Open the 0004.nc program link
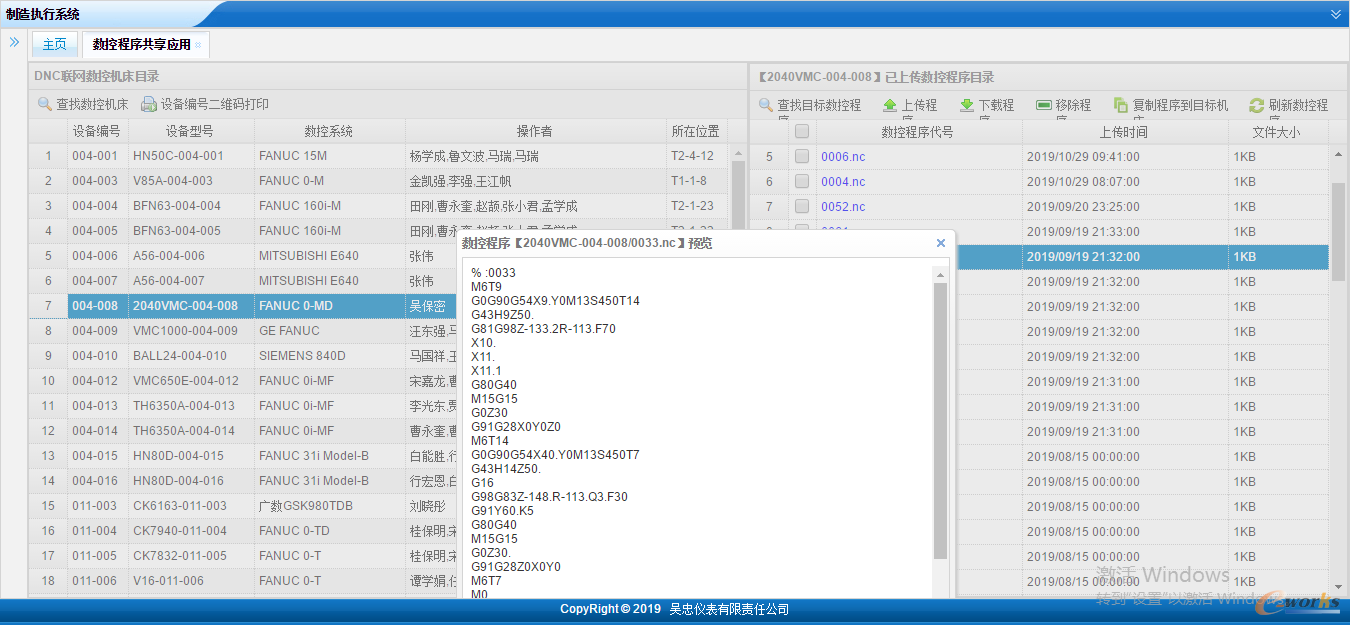The image size is (1350, 625). point(843,182)
